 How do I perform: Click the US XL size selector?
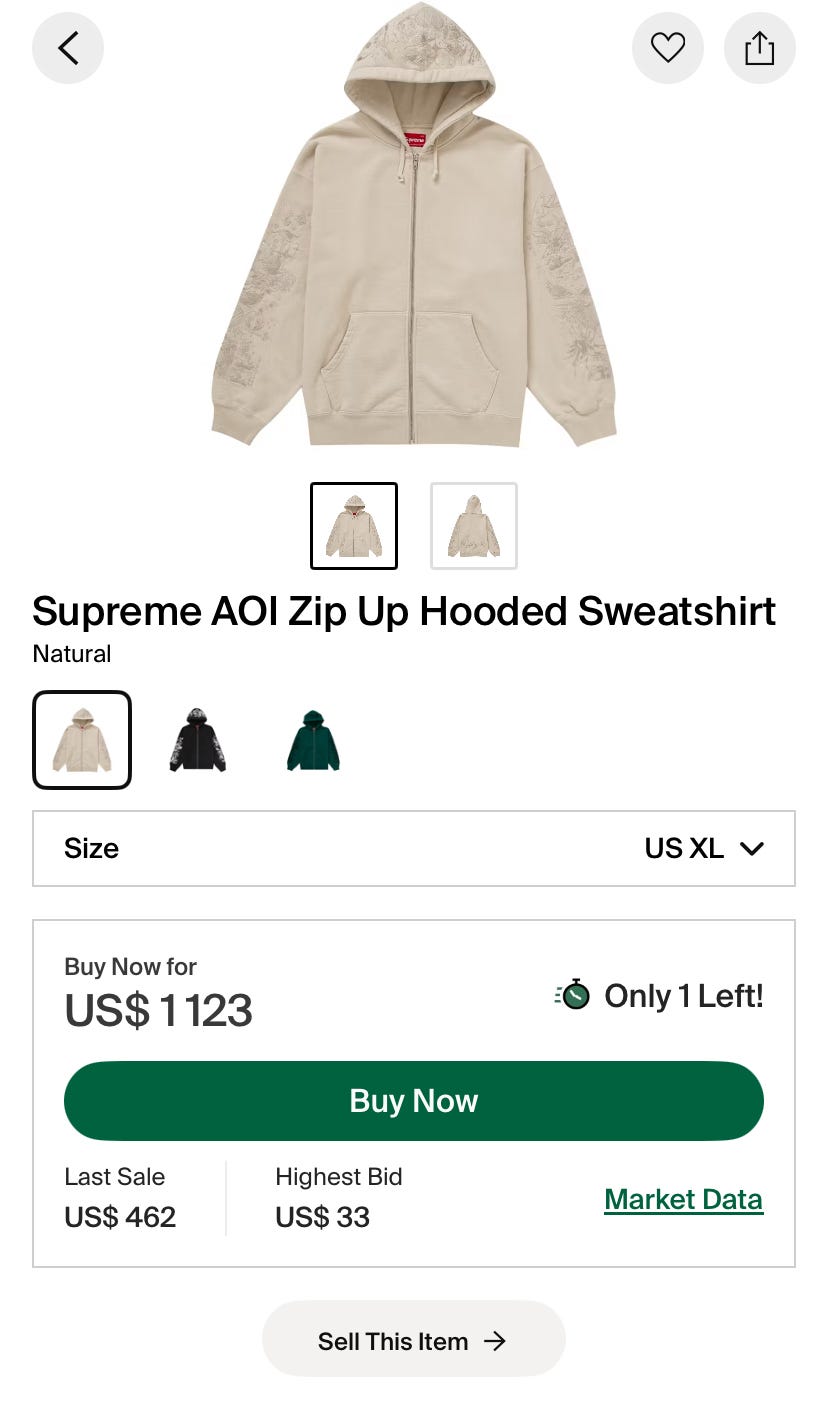tap(704, 848)
